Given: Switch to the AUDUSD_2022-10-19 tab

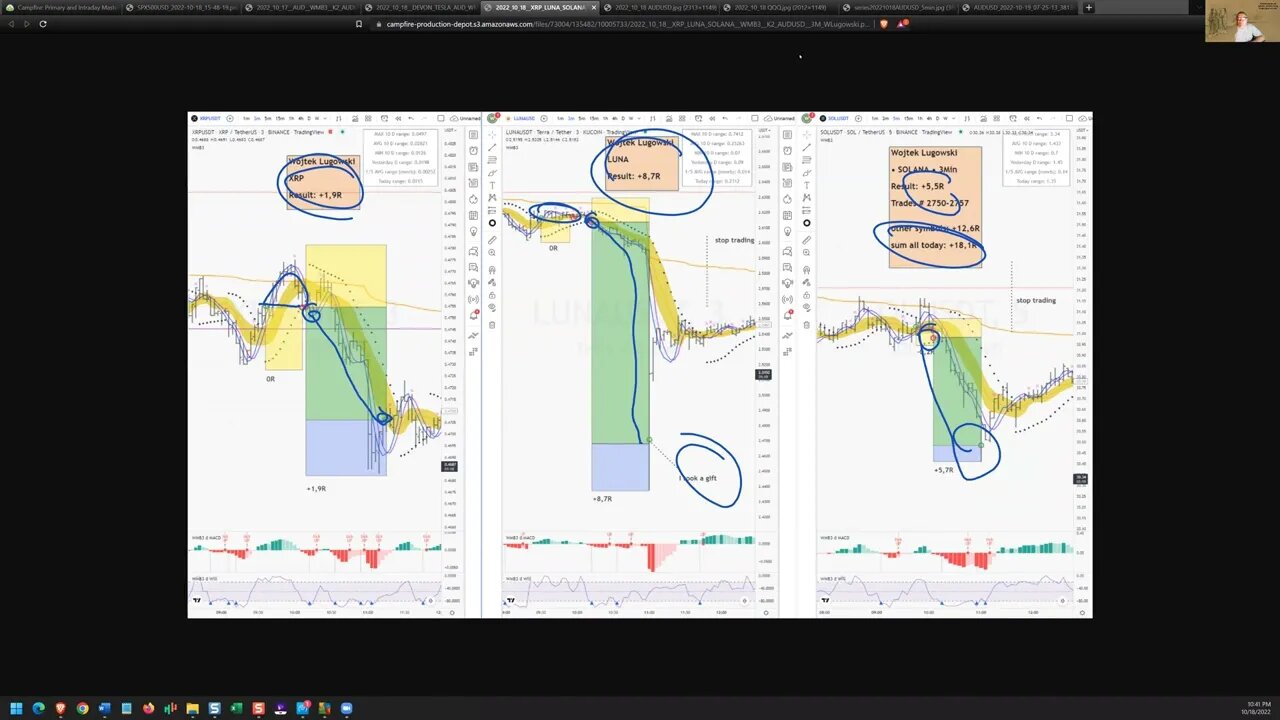Looking at the screenshot, I should pos(1018,7).
